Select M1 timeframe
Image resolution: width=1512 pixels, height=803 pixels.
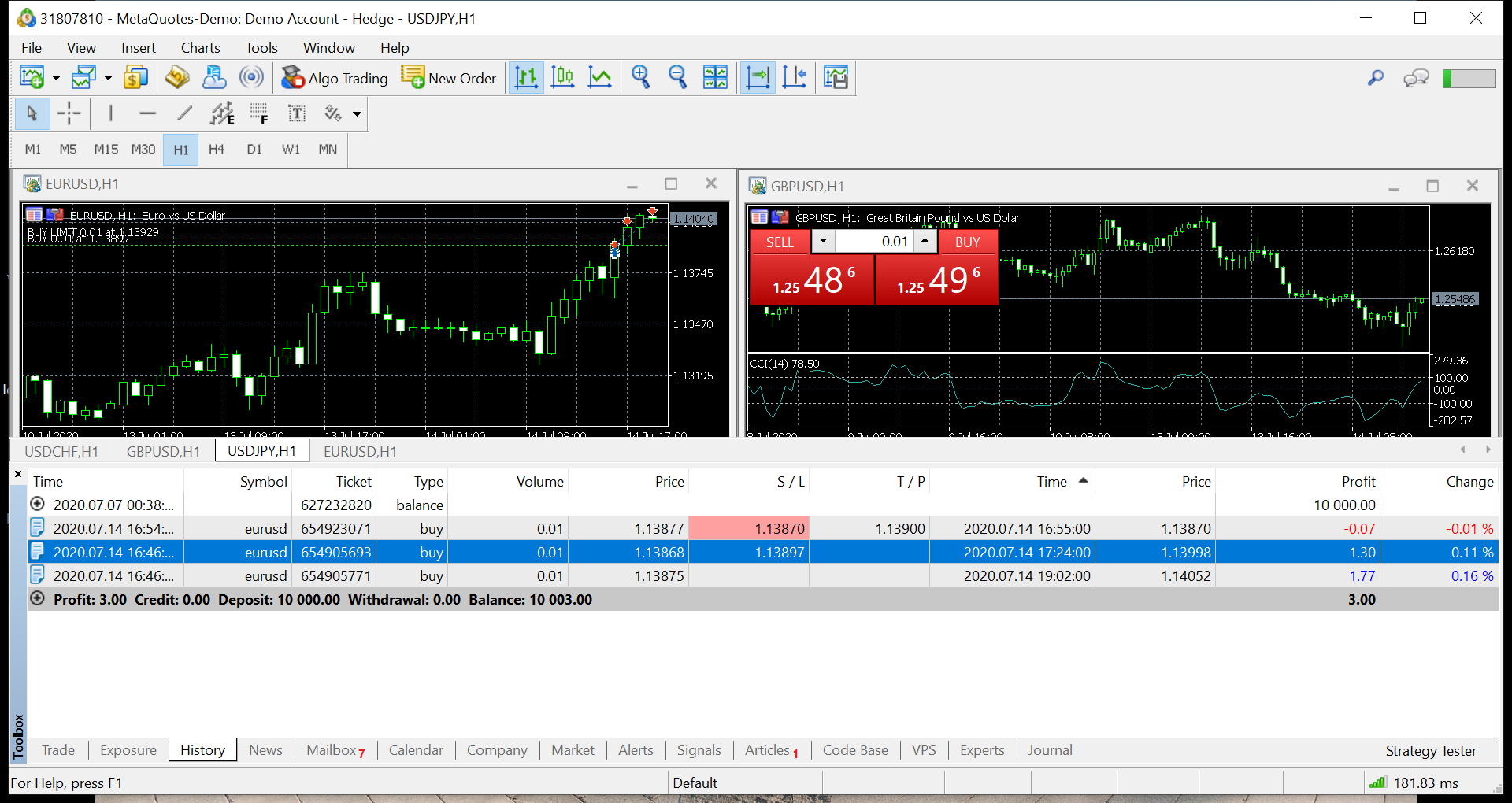33,149
